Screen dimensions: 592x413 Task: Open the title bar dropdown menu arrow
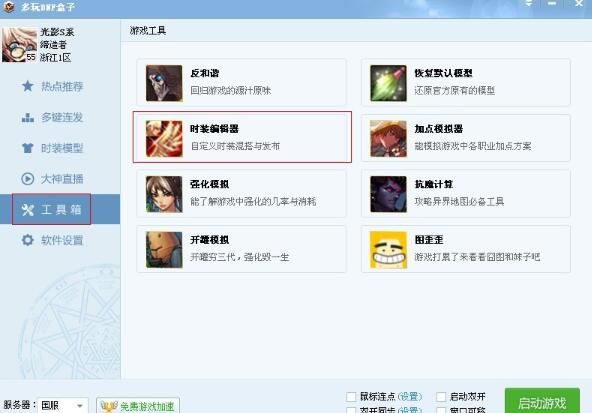pos(529,3)
